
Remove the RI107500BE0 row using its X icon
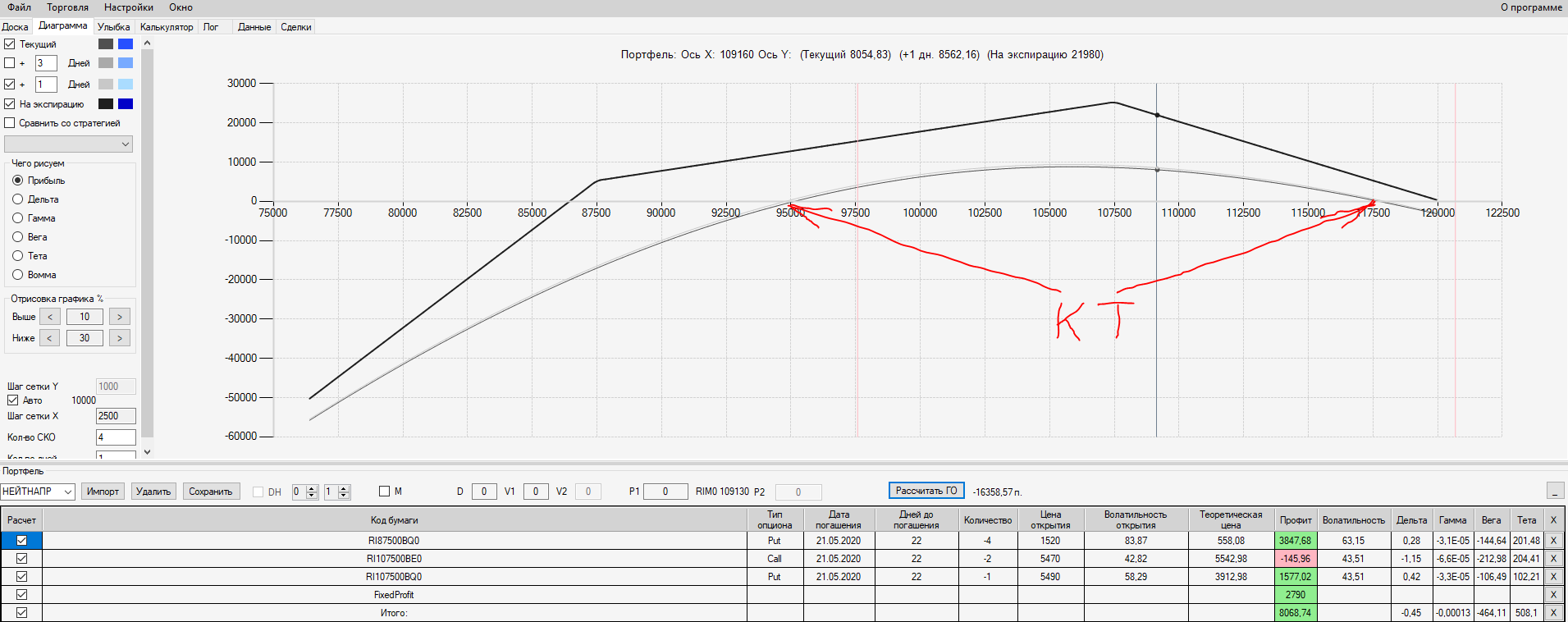1552,559
